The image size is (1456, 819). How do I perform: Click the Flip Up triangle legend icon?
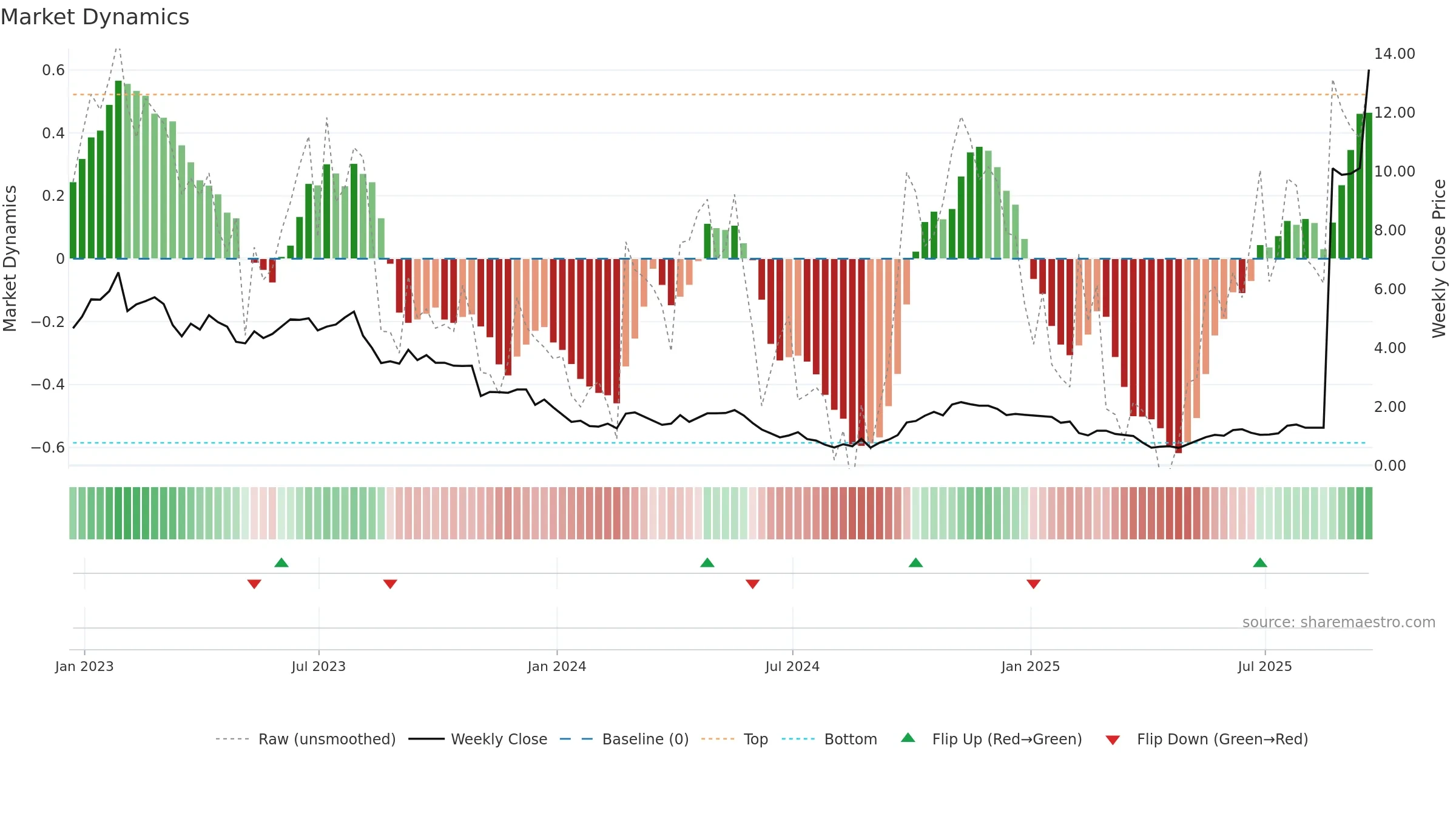point(908,738)
